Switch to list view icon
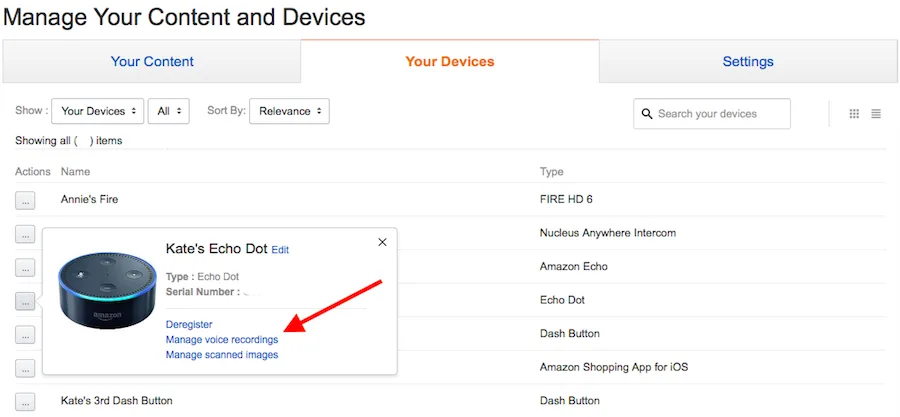900x417 pixels. tap(876, 114)
